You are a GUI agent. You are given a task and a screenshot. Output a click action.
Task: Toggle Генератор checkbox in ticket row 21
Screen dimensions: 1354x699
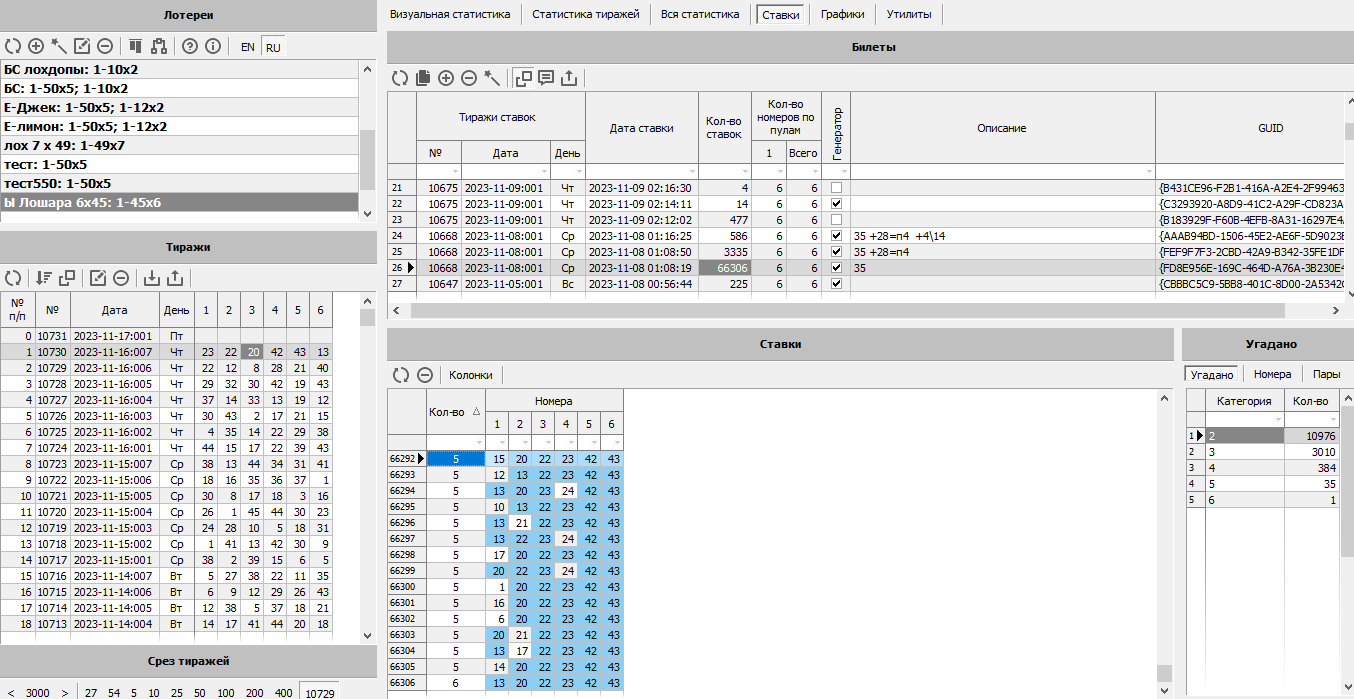coord(836,188)
